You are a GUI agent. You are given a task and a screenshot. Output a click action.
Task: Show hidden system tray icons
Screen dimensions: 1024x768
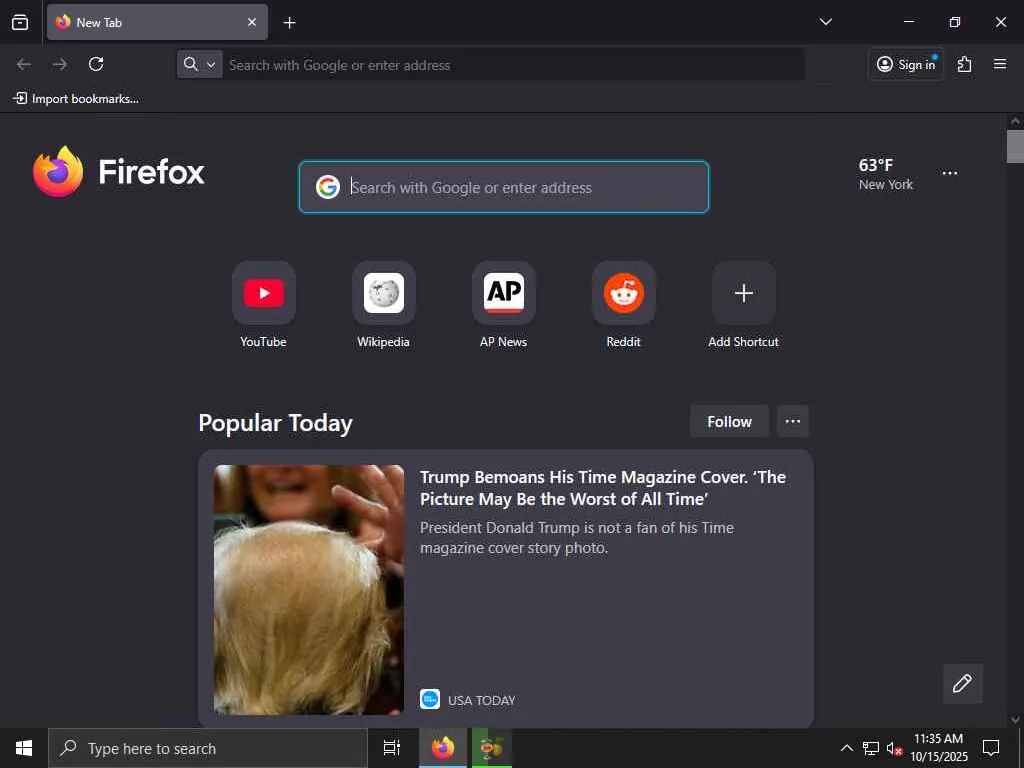click(846, 748)
